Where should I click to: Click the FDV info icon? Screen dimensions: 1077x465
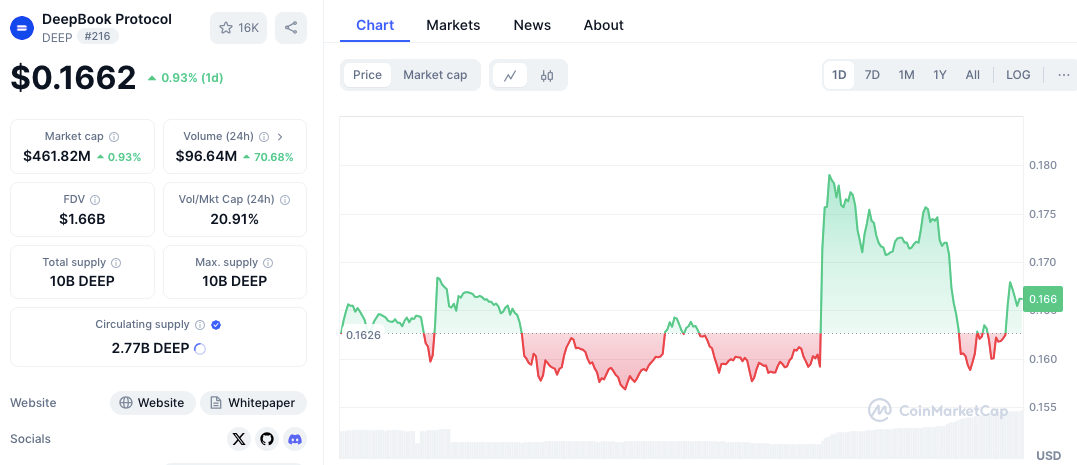[95, 200]
